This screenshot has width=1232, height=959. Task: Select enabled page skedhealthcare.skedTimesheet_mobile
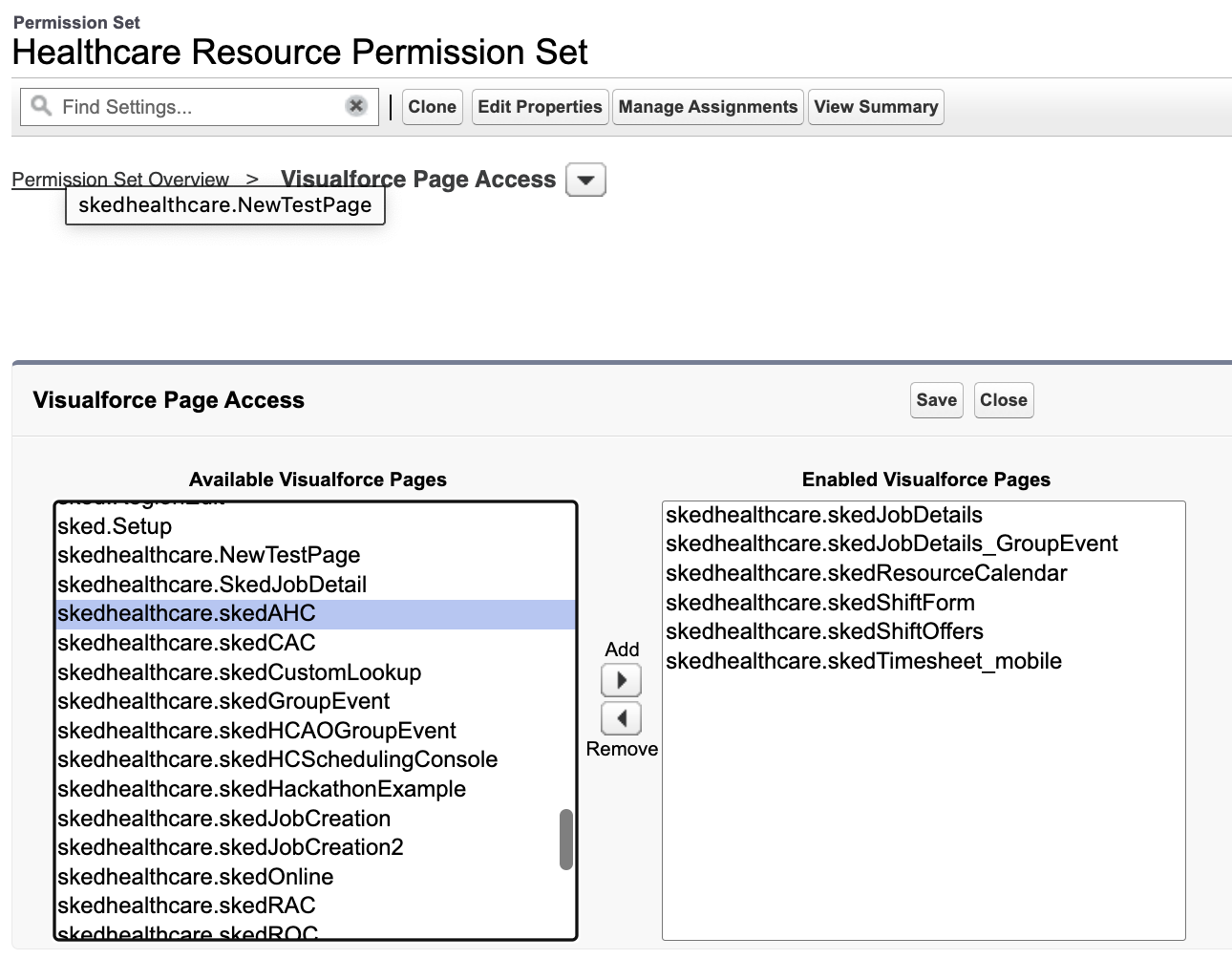(x=924, y=661)
